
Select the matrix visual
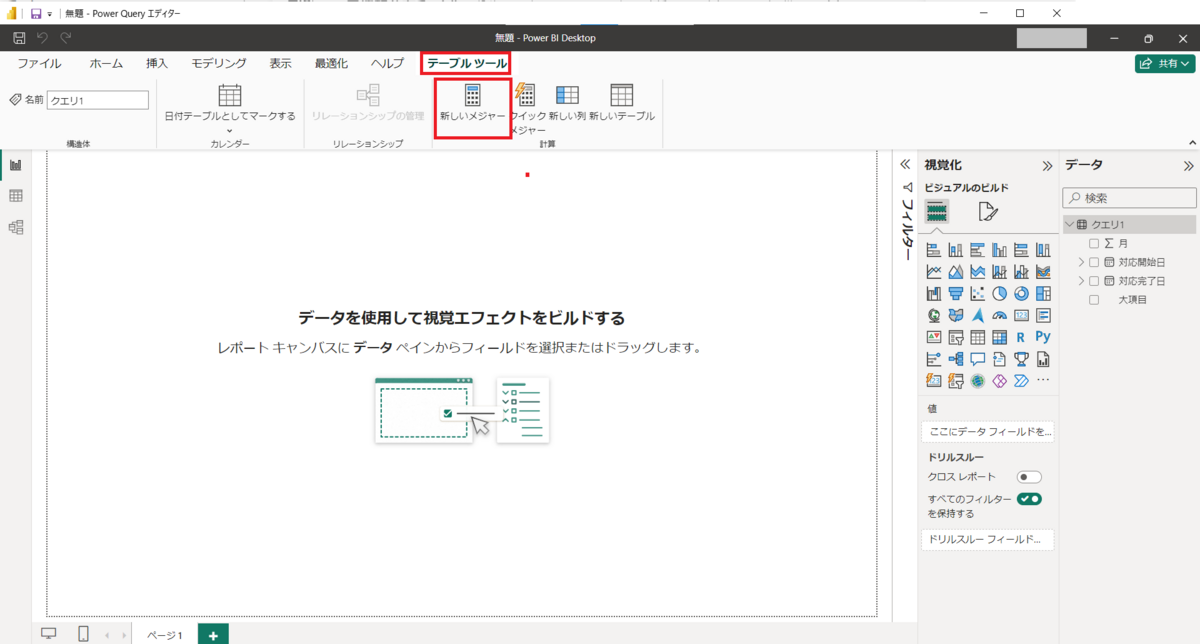pos(999,337)
